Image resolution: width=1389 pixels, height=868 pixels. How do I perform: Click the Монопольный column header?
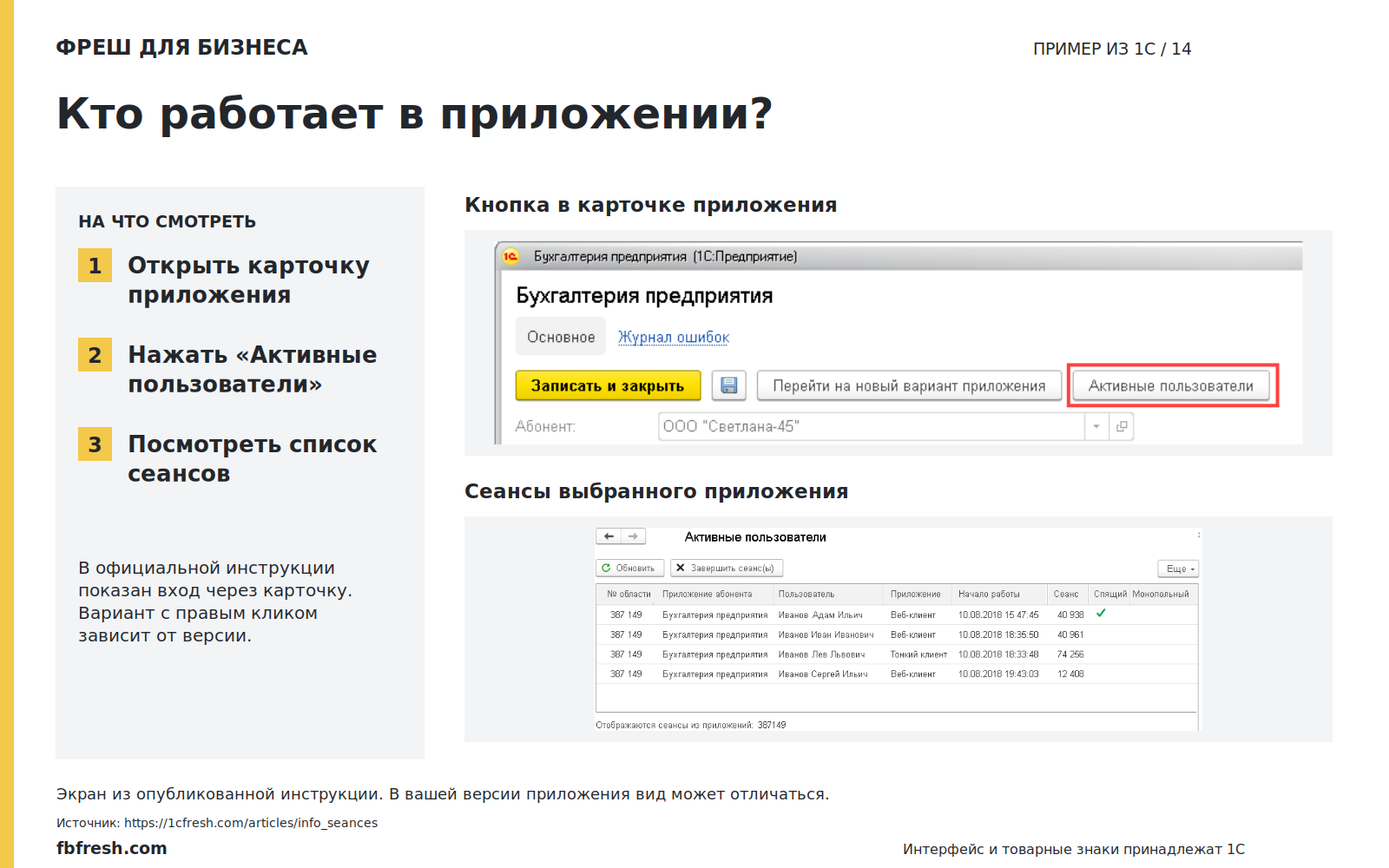1162,594
